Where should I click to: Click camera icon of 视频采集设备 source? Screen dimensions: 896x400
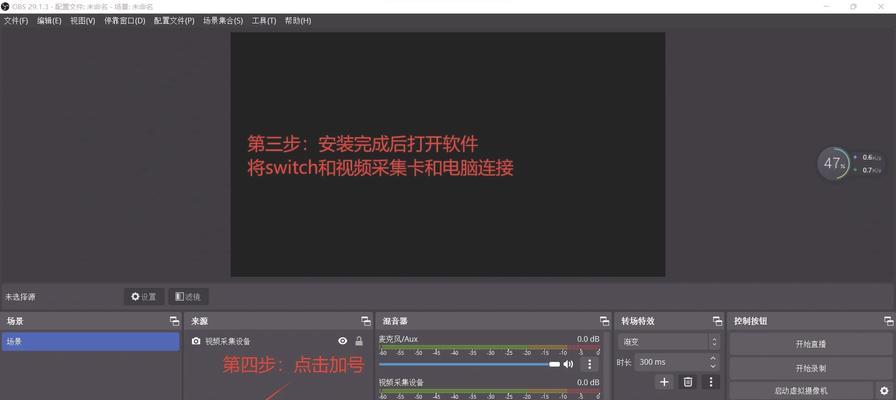point(196,341)
